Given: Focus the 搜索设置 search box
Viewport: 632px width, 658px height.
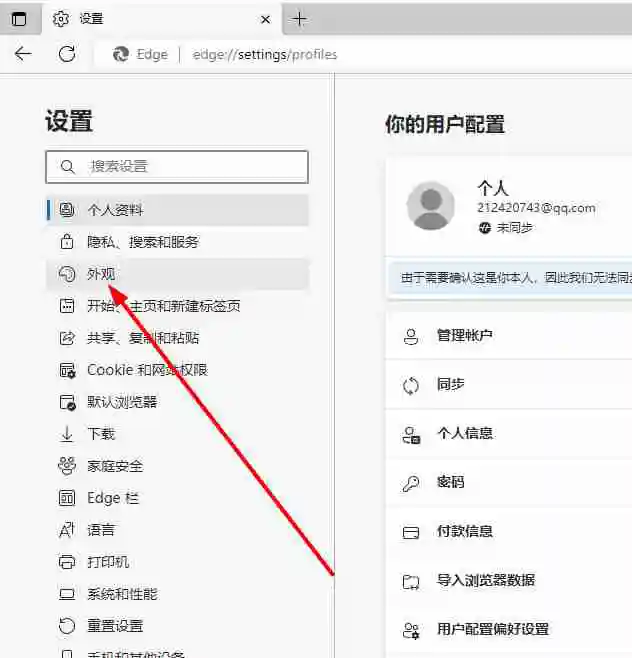Looking at the screenshot, I should pyautogui.click(x=177, y=167).
